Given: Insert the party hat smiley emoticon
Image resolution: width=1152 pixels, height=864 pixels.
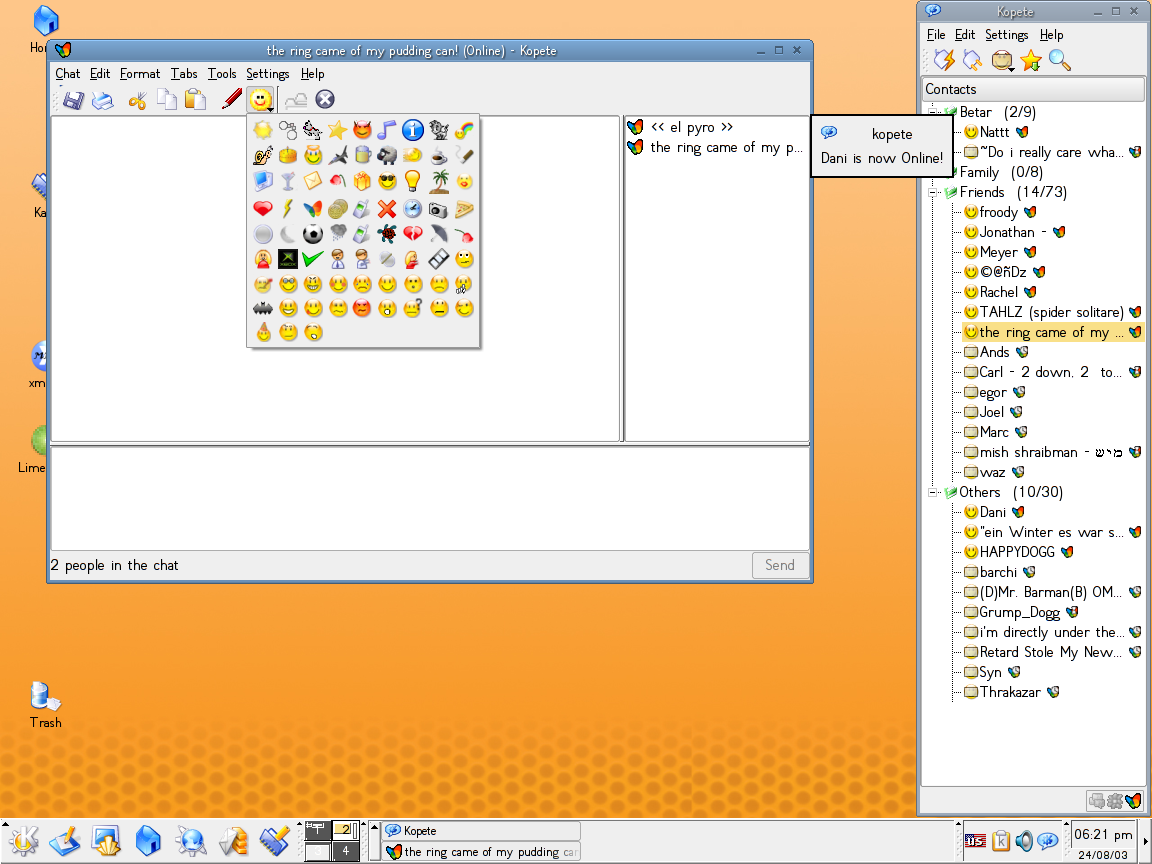Looking at the screenshot, I should (263, 333).
